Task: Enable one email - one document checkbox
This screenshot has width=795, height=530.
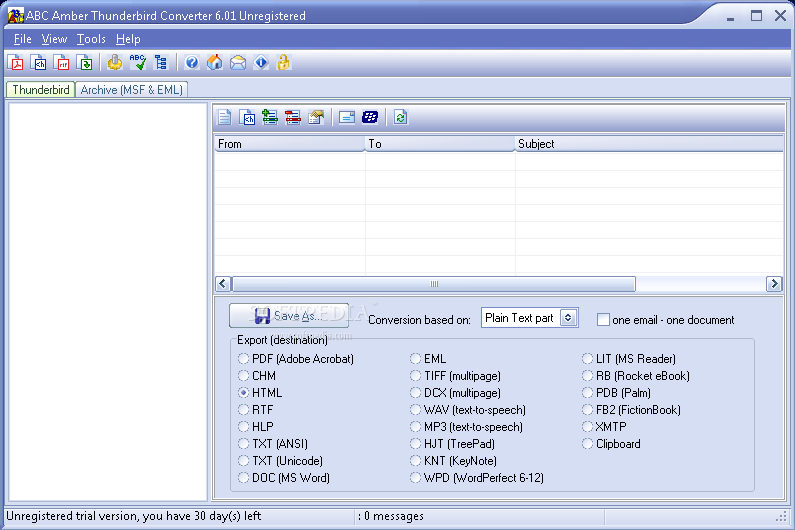Action: 603,320
